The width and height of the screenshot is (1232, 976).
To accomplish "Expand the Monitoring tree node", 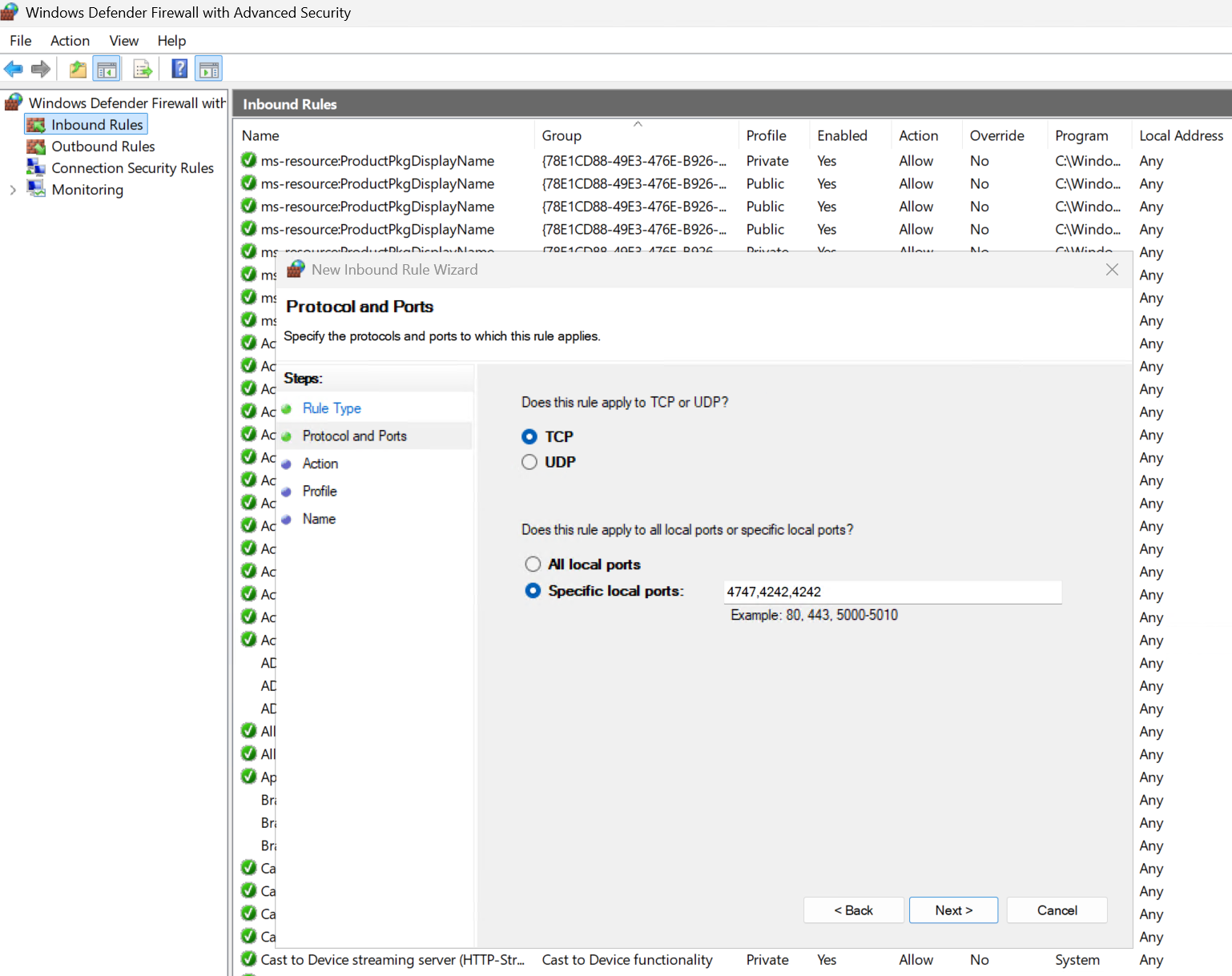I will (x=13, y=190).
